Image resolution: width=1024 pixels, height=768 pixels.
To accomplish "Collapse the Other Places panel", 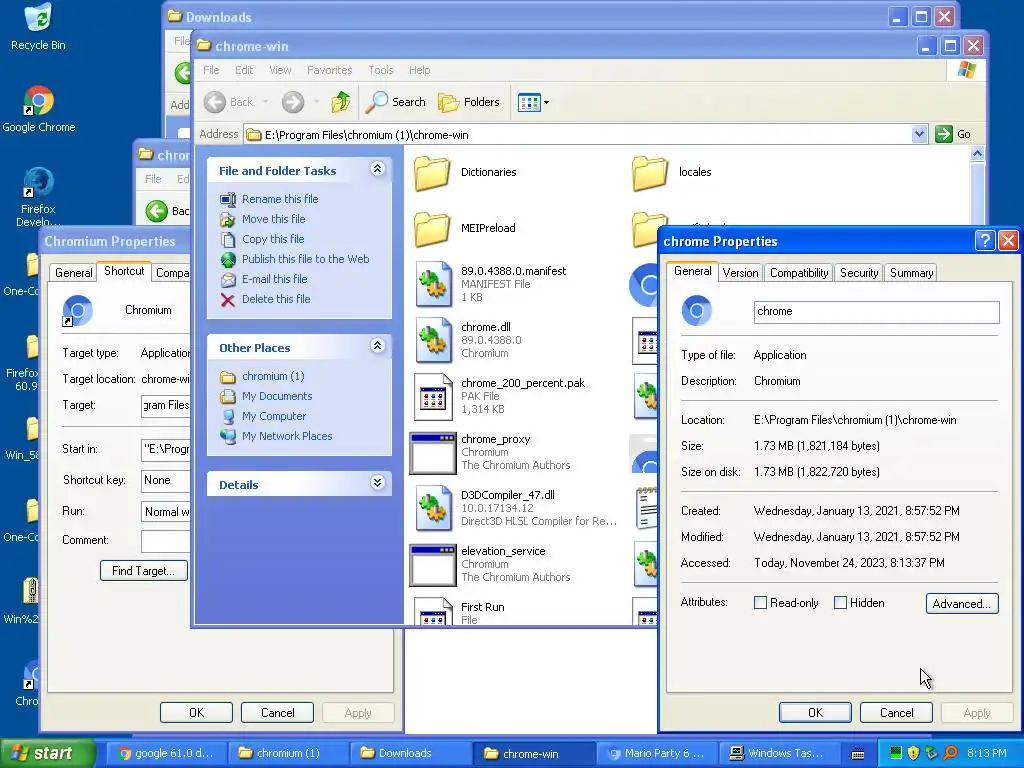I will [377, 346].
